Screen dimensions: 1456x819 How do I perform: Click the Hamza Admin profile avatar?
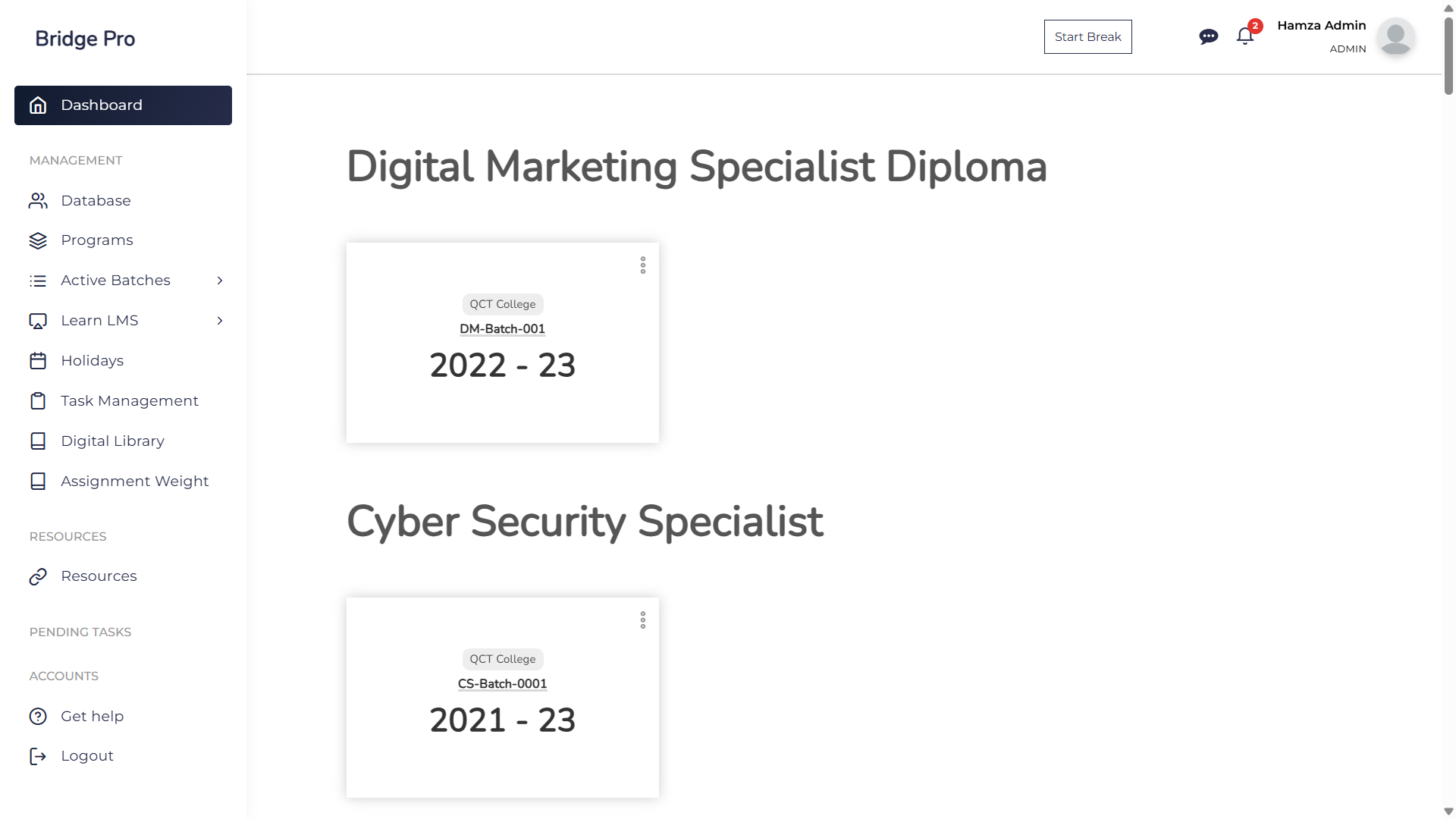click(1395, 36)
